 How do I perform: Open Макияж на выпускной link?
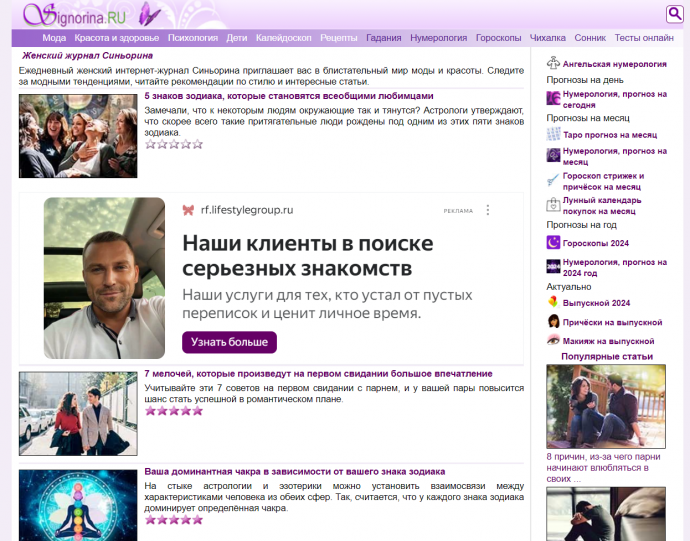(x=609, y=341)
